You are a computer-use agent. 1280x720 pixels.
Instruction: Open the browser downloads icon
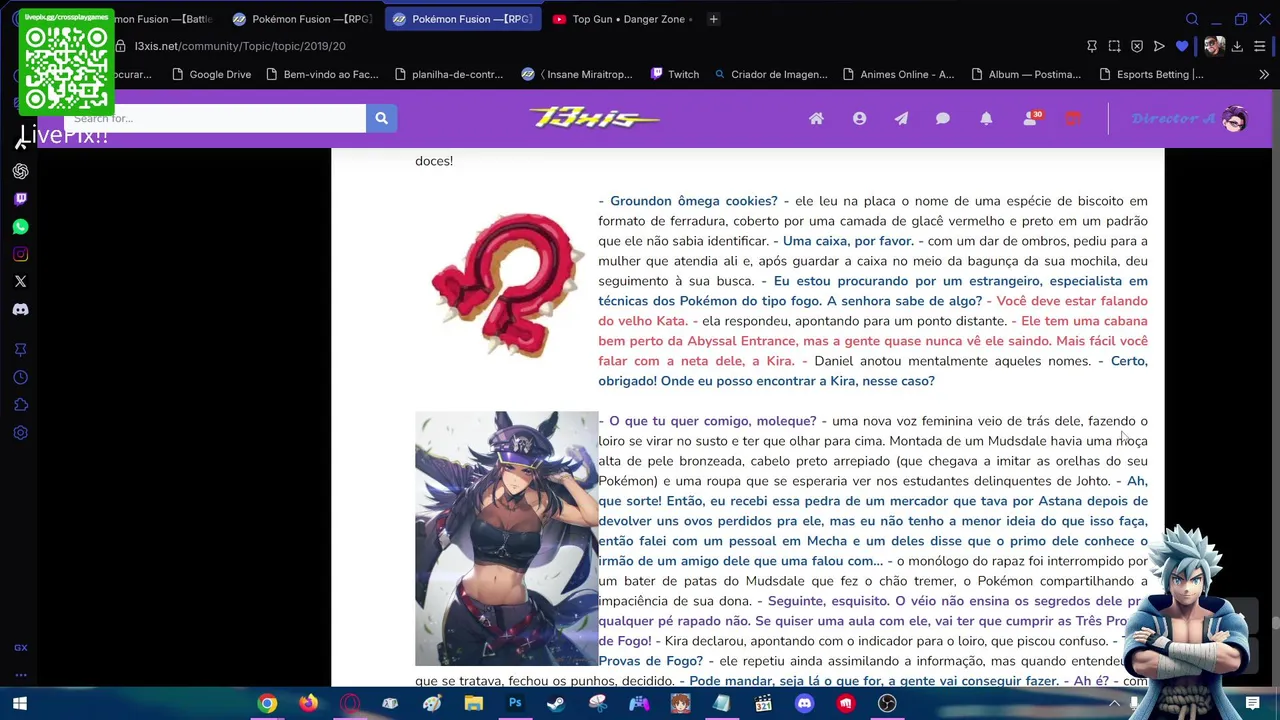tap(1237, 46)
